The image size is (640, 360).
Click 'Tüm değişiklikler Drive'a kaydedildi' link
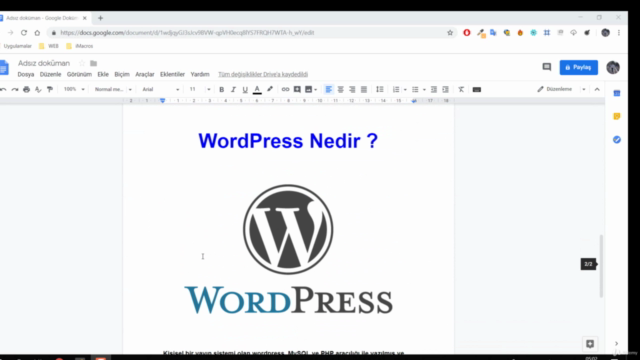click(x=263, y=74)
